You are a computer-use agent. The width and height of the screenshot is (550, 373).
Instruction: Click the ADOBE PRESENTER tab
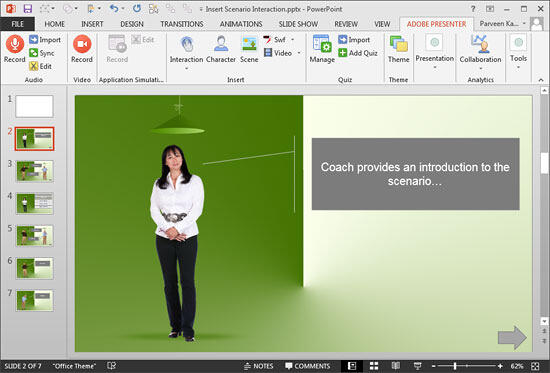click(x=436, y=24)
